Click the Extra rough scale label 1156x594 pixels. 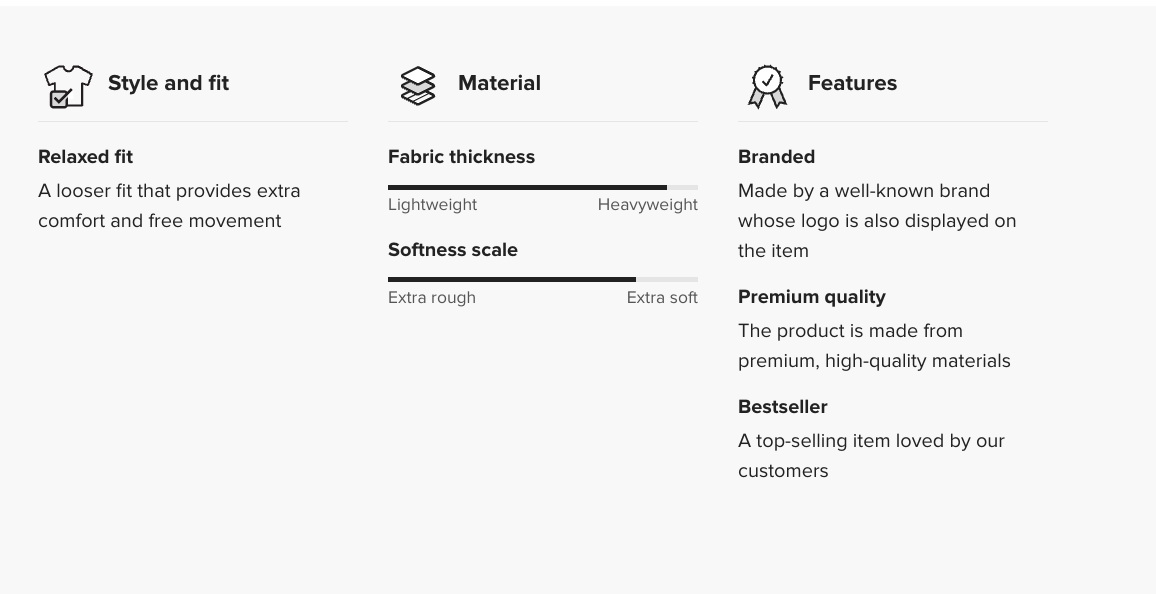[x=431, y=298]
